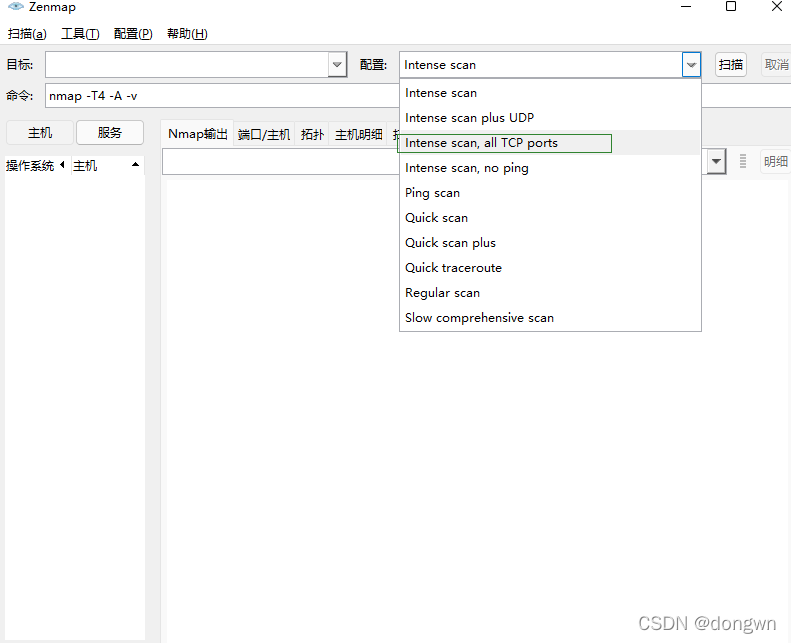Open the scan output selector dropdown arrow
Viewport: 791px width, 643px height.
pos(716,161)
